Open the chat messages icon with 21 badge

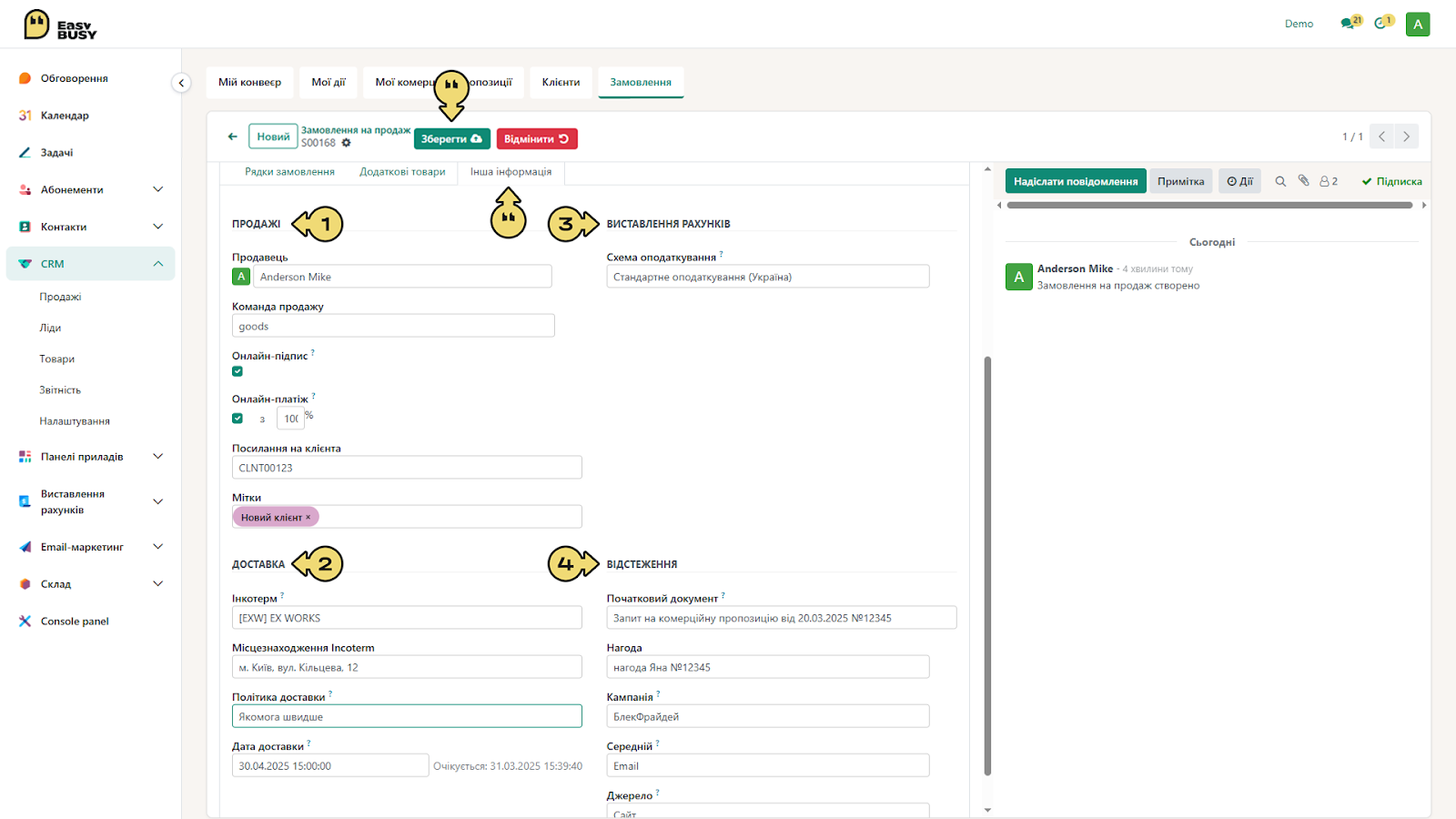click(x=1350, y=23)
